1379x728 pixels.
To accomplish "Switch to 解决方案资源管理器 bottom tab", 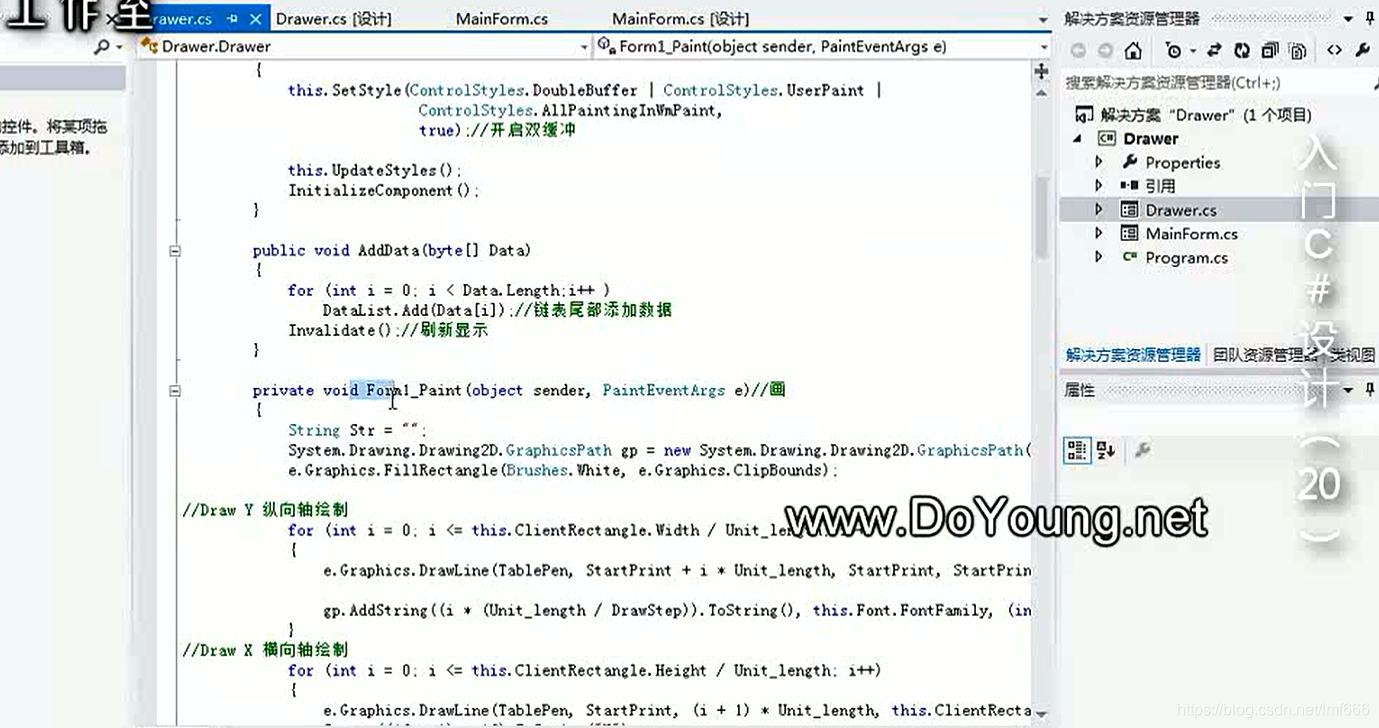I will tap(1133, 355).
